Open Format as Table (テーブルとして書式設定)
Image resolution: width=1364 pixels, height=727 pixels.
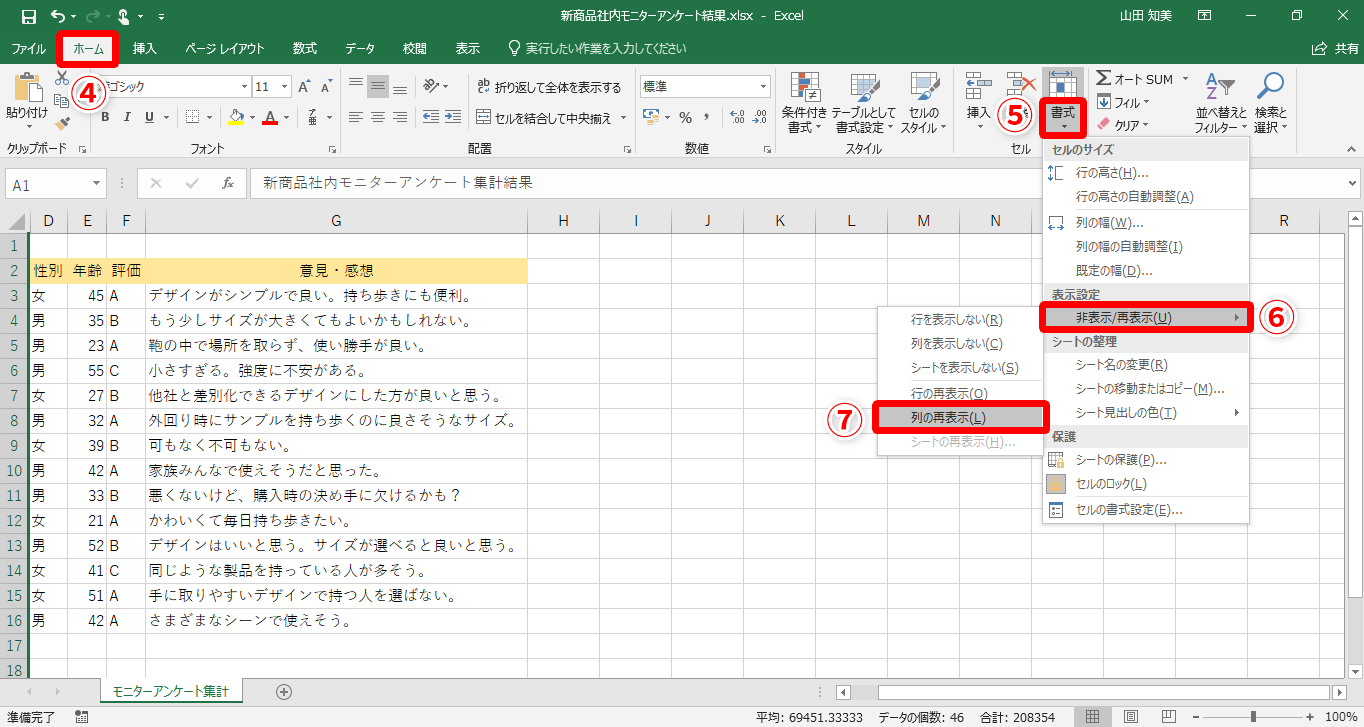[x=864, y=103]
